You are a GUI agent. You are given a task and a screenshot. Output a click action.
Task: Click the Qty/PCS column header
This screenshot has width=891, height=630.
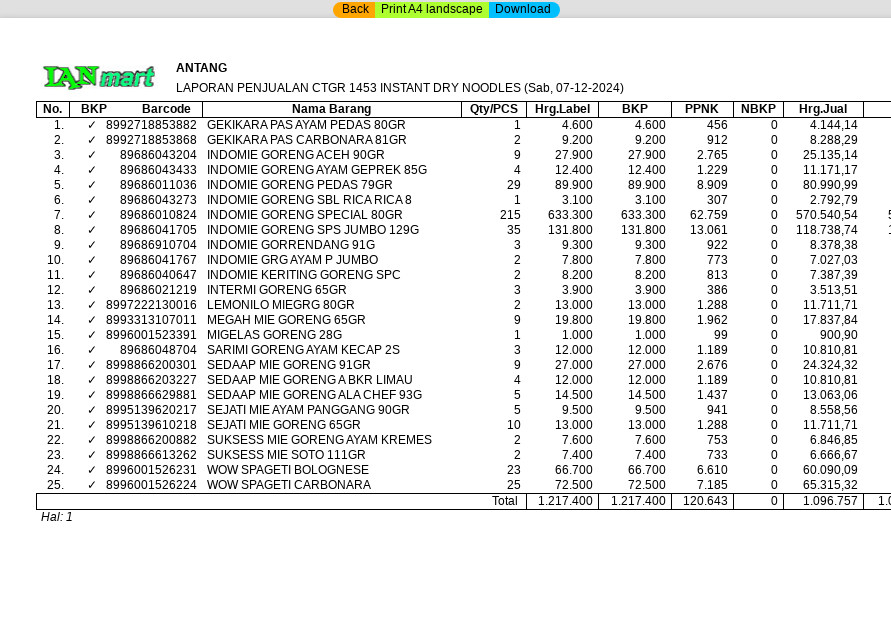[x=494, y=109]
